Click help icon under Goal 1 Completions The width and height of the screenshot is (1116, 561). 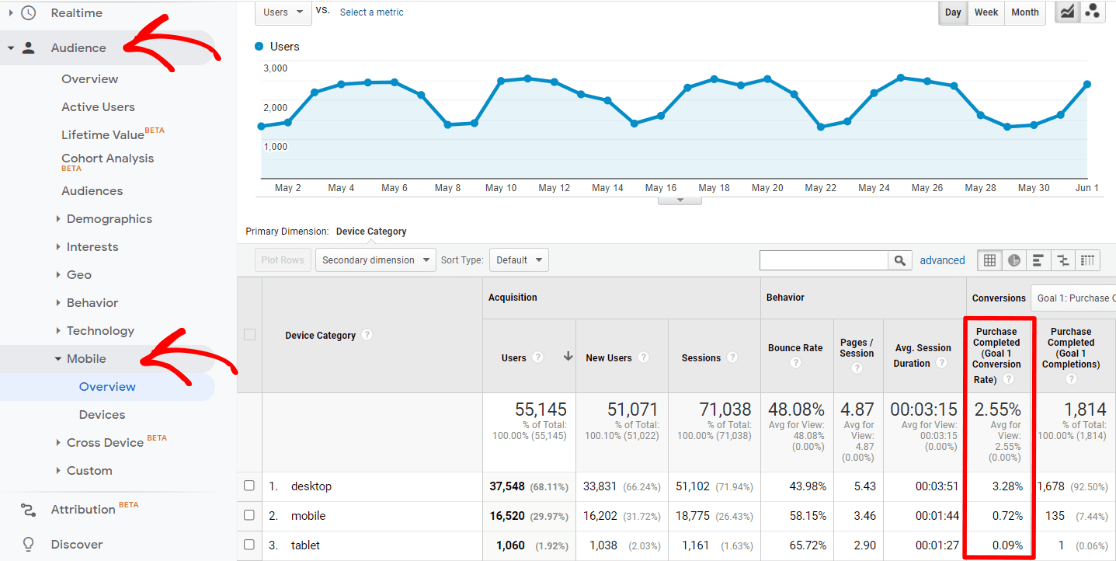(1070, 379)
